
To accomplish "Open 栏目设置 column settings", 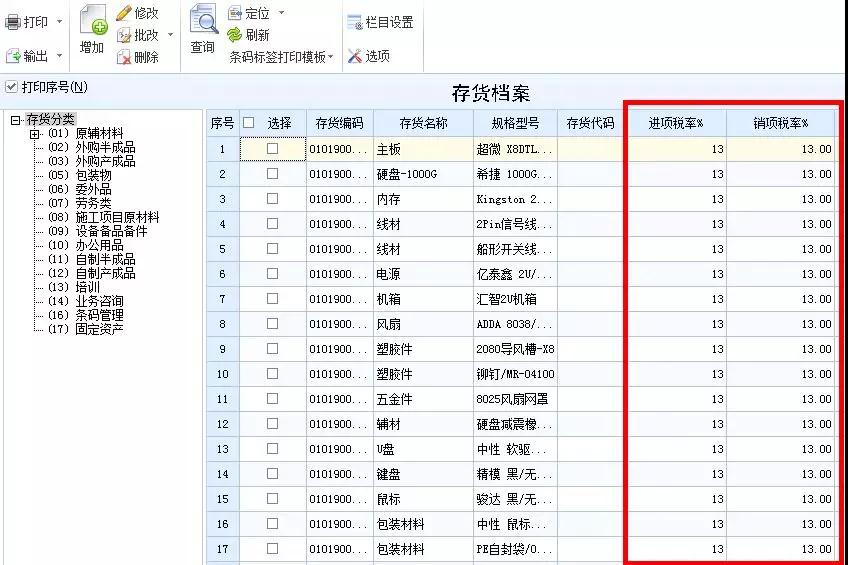I will [355, 22].
